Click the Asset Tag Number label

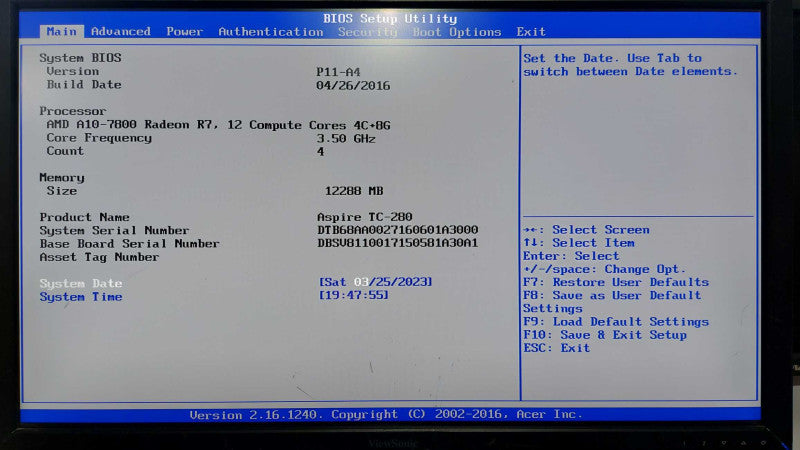pyautogui.click(x=99, y=257)
